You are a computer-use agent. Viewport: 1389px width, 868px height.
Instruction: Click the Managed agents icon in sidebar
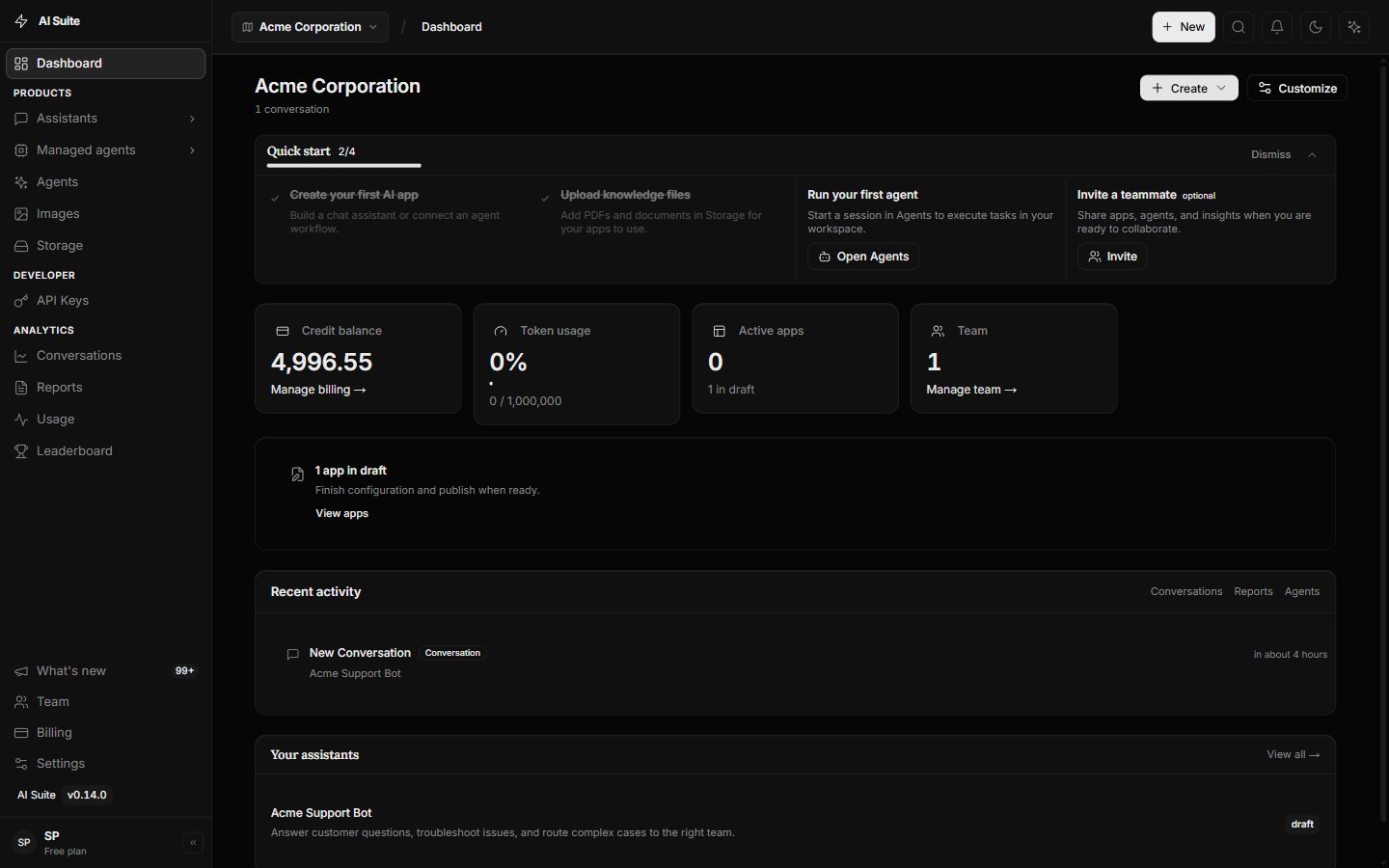[21, 150]
